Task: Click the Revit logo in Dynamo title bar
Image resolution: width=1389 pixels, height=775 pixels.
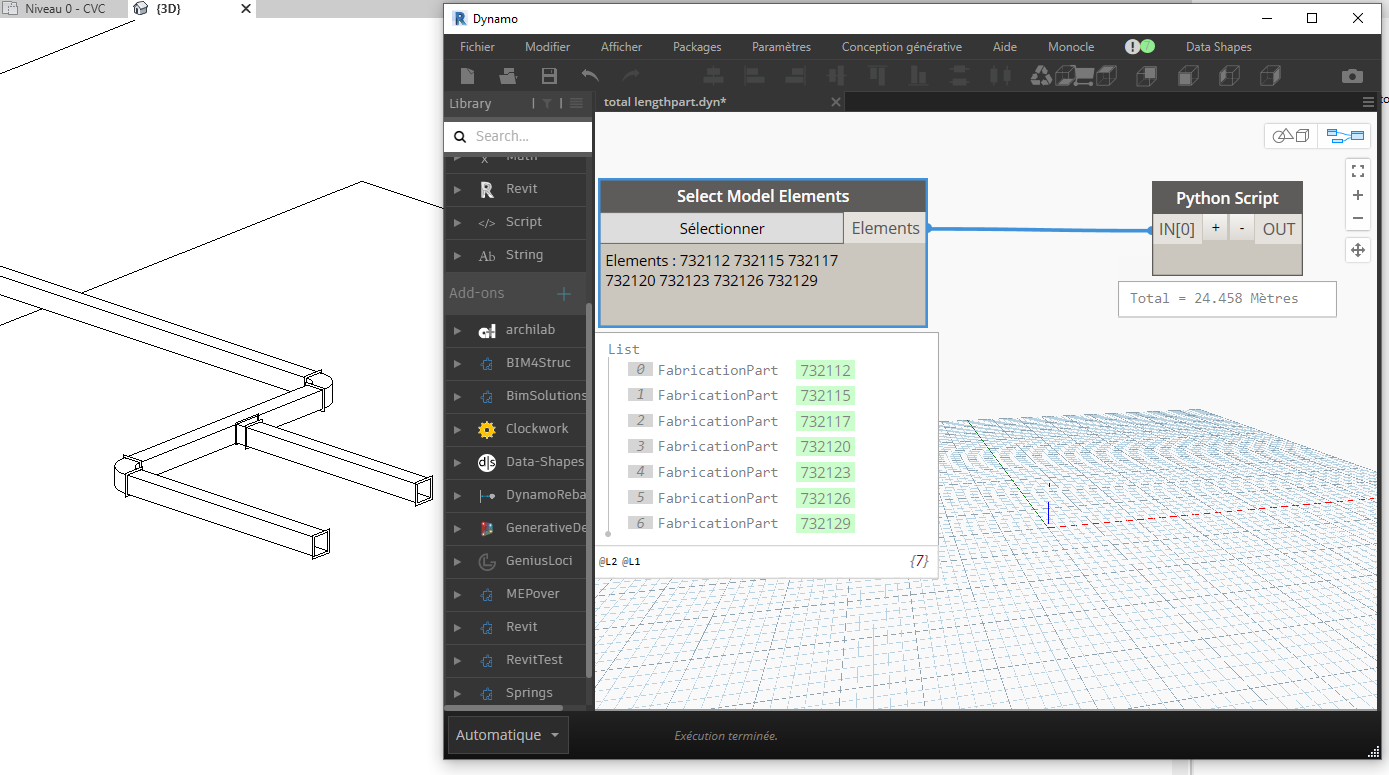Action: pyautogui.click(x=459, y=18)
